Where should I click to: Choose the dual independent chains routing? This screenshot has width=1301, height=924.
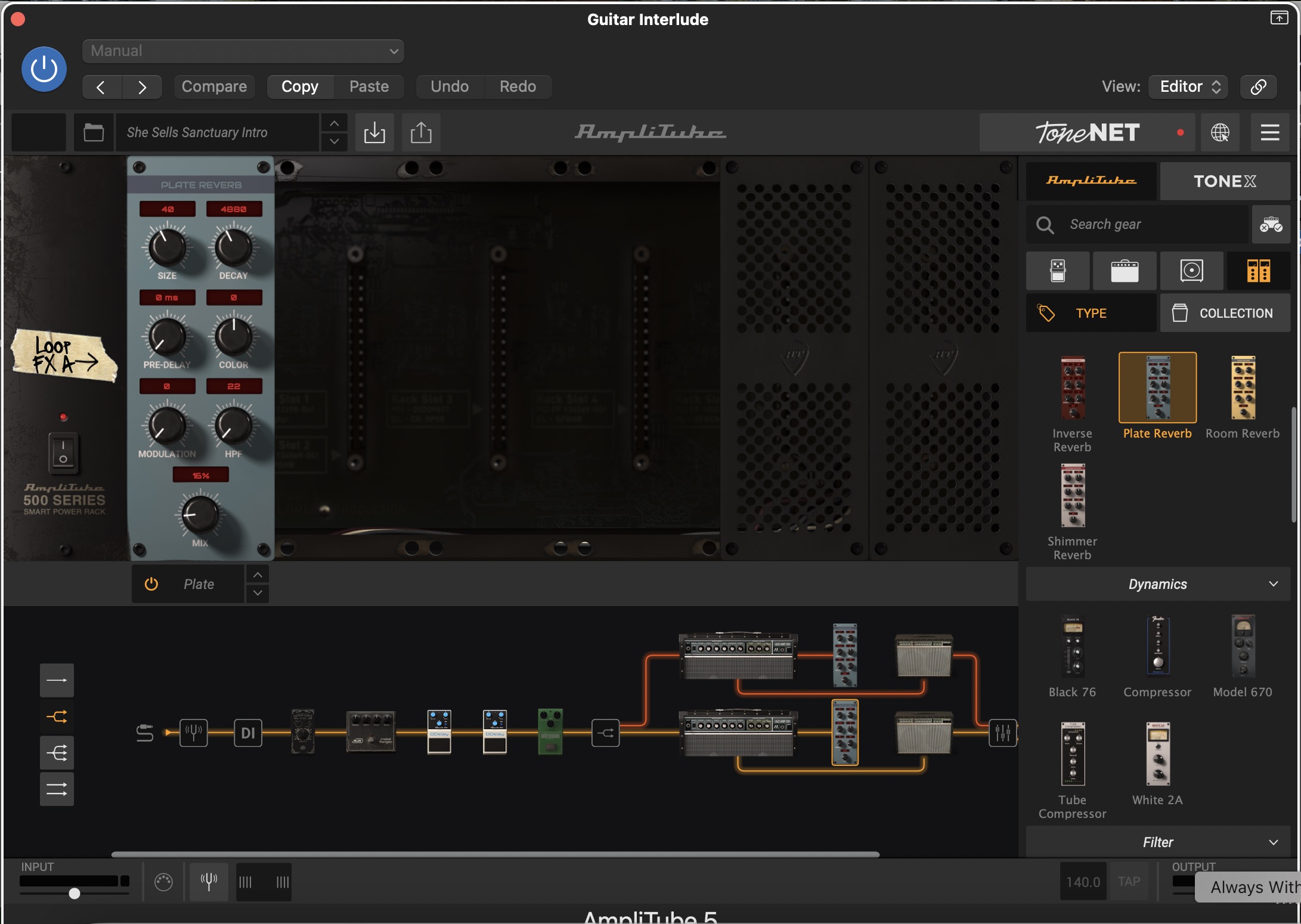click(x=57, y=789)
